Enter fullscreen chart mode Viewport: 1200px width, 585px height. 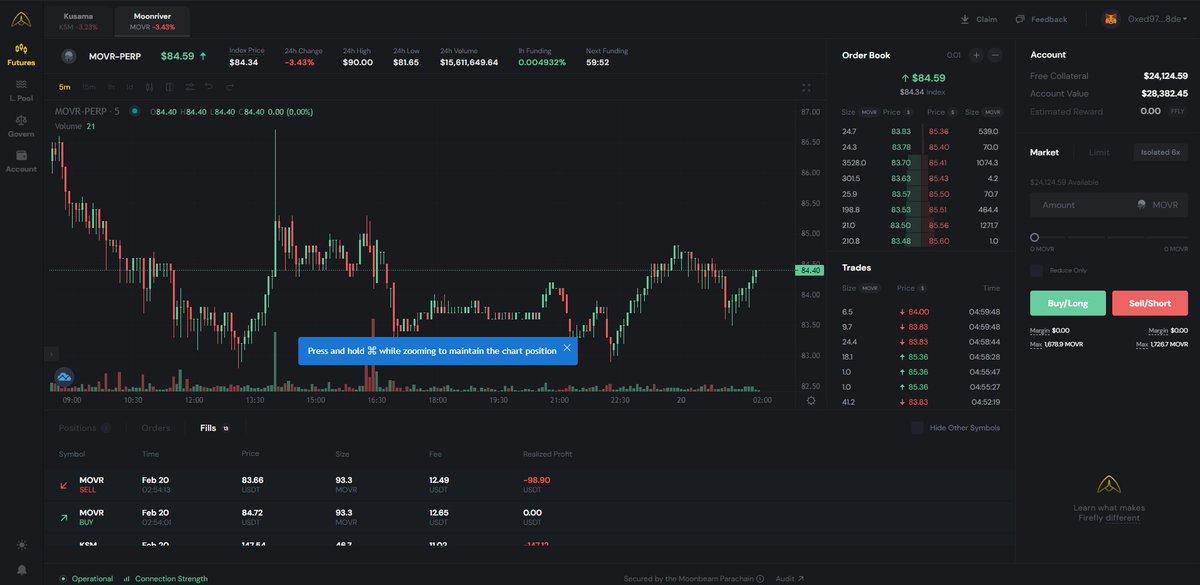tap(806, 87)
